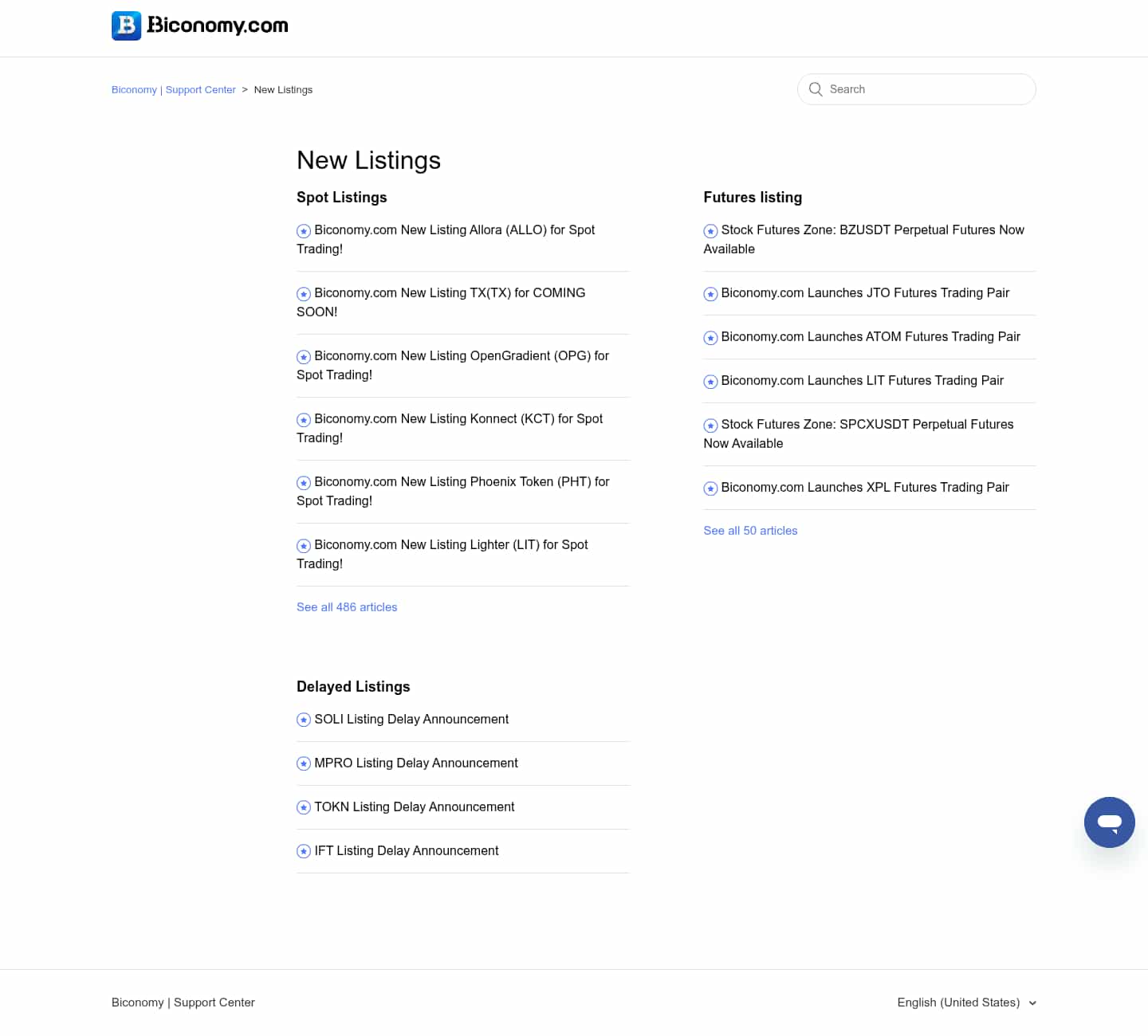Open Launches LIT Futures Trading Pair article
1148x1036 pixels.
[x=863, y=381]
